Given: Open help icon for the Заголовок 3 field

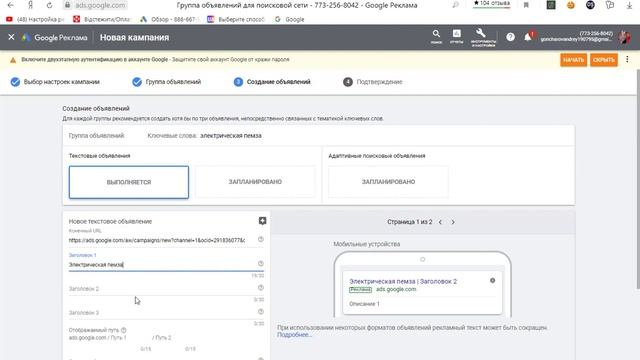Looking at the screenshot, I should pyautogui.click(x=261, y=312).
